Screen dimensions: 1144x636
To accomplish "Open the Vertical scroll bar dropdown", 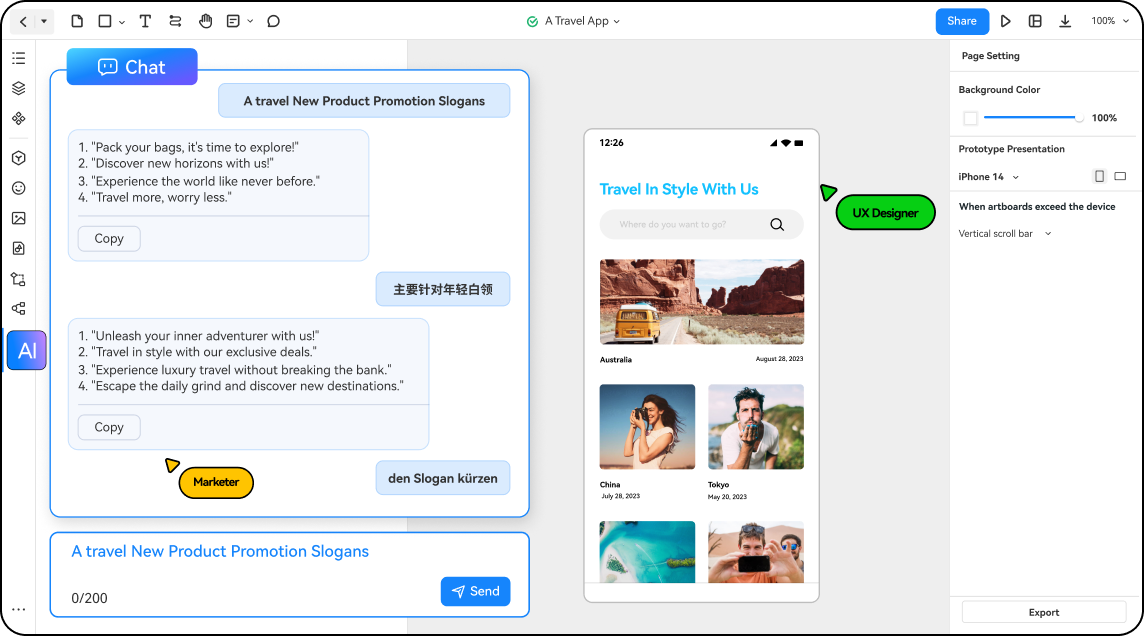I will [1005, 233].
